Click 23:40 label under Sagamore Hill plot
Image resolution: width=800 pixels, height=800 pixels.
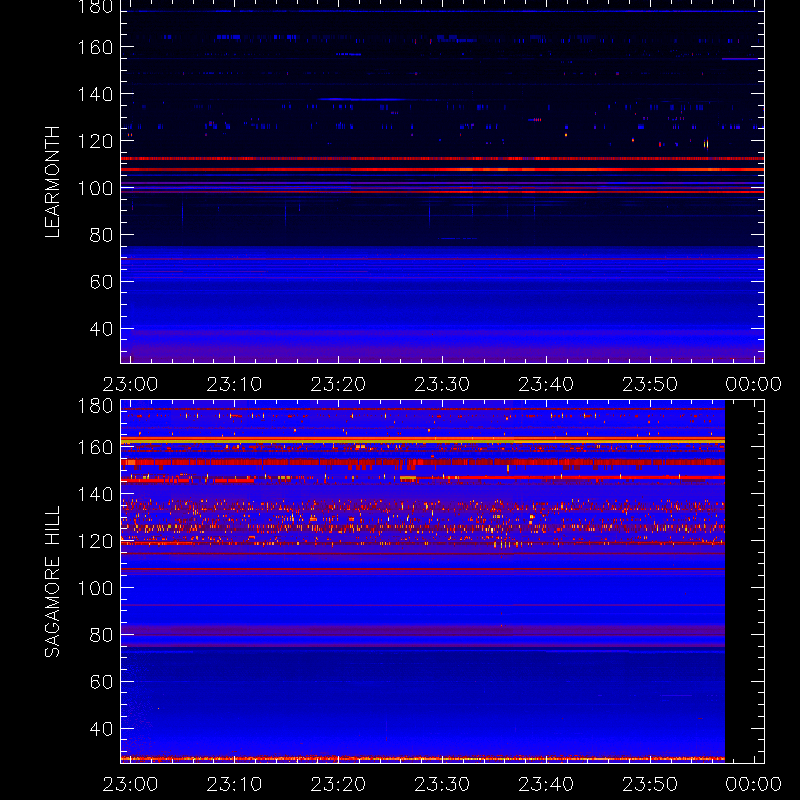[546, 784]
